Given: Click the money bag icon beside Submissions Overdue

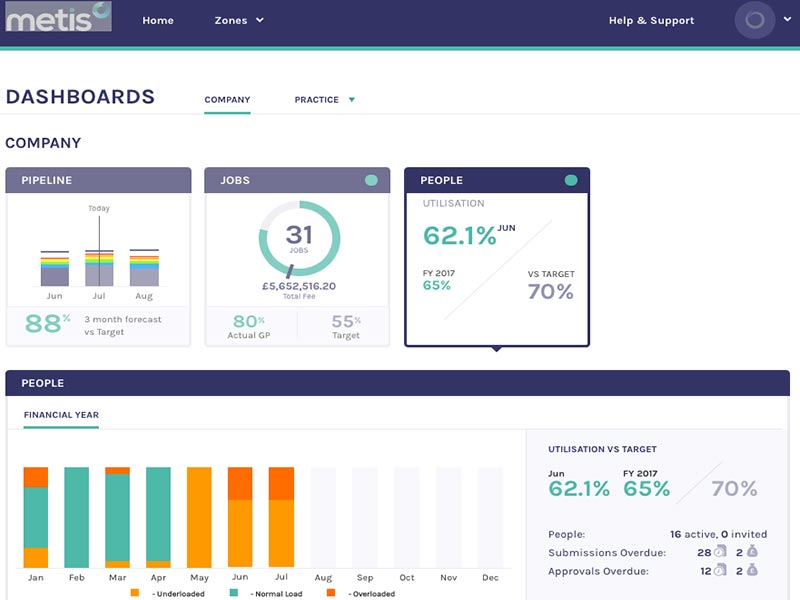Looking at the screenshot, I should [751, 551].
